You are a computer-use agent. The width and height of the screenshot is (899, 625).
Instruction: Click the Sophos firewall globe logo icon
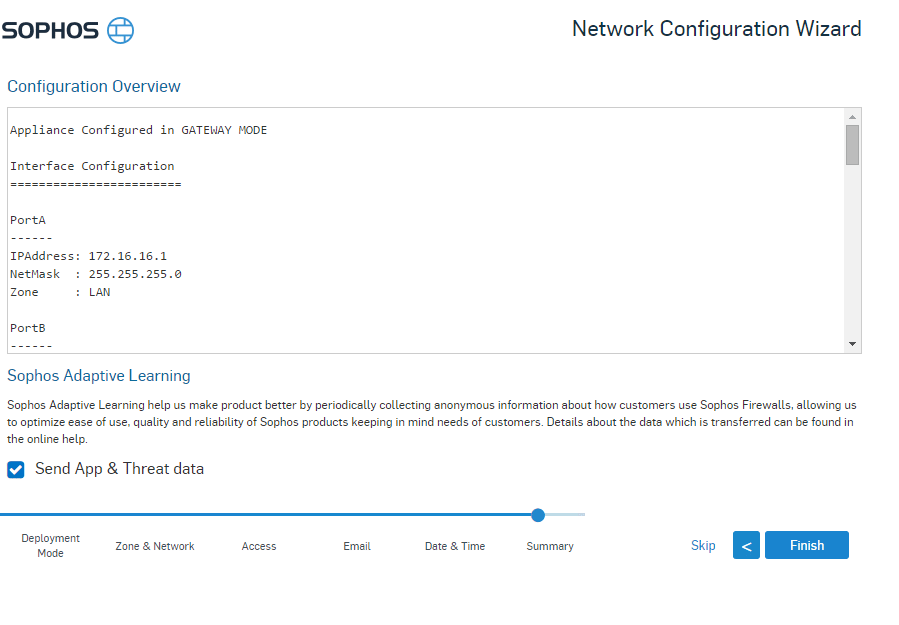coord(120,30)
